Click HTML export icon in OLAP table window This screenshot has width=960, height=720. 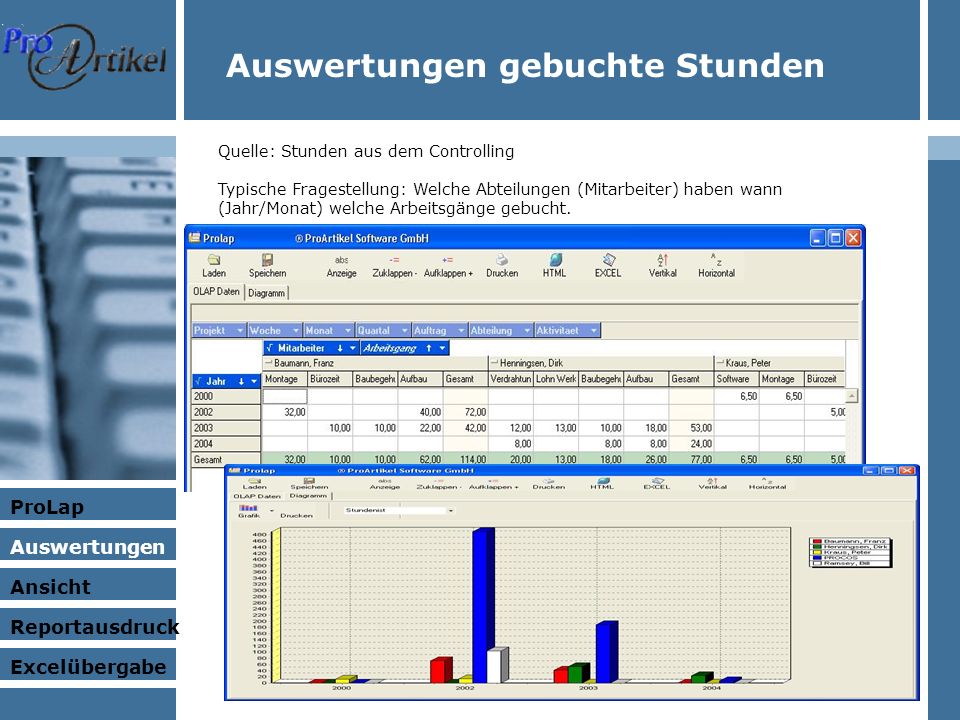point(555,260)
